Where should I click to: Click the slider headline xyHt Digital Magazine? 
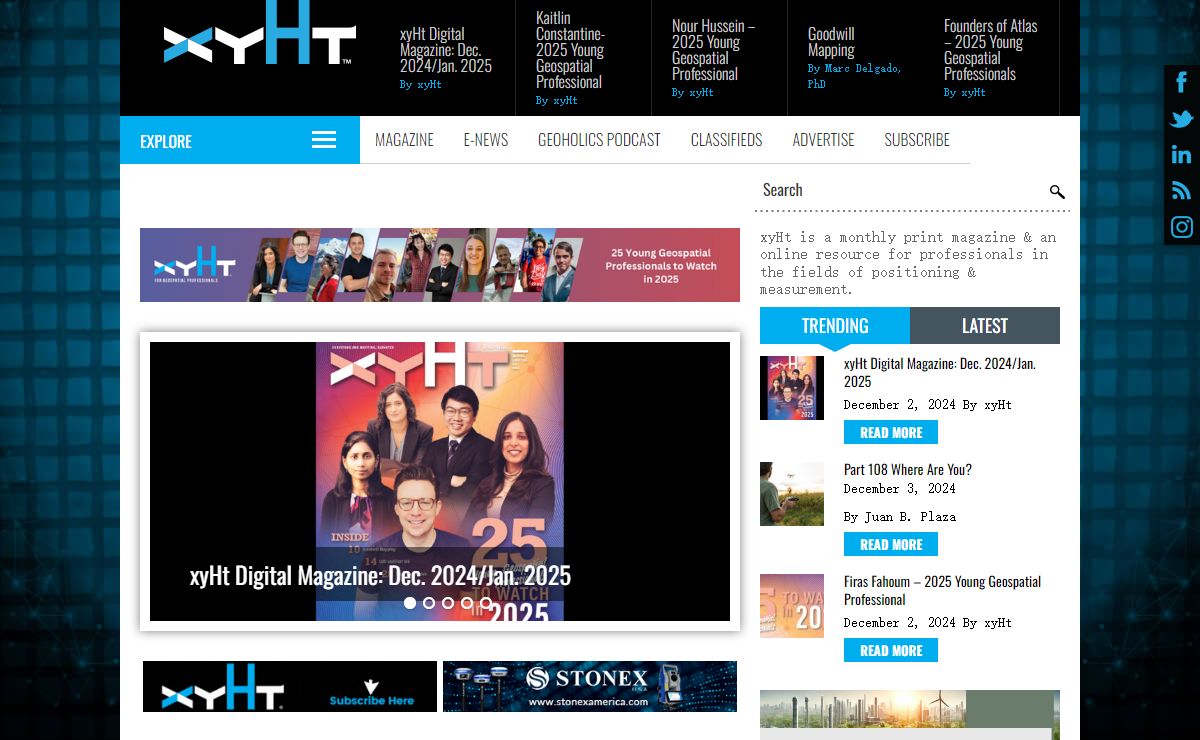380,575
